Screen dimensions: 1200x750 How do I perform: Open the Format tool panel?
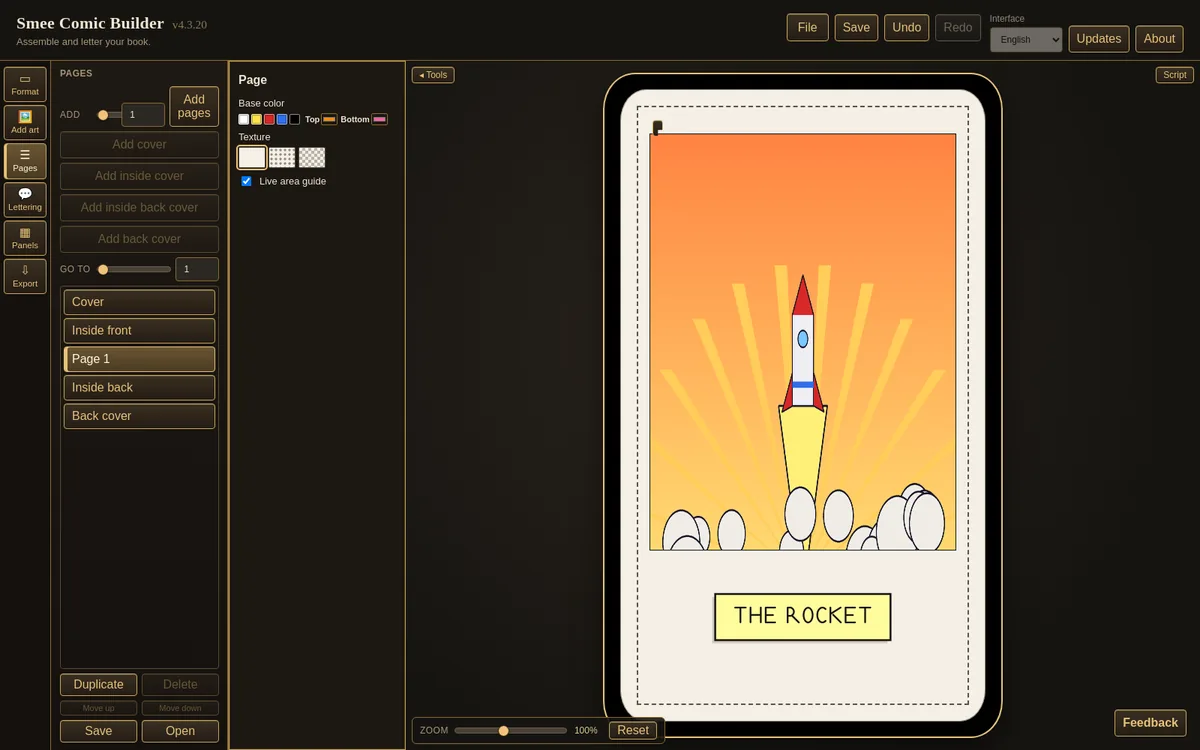(x=25, y=84)
